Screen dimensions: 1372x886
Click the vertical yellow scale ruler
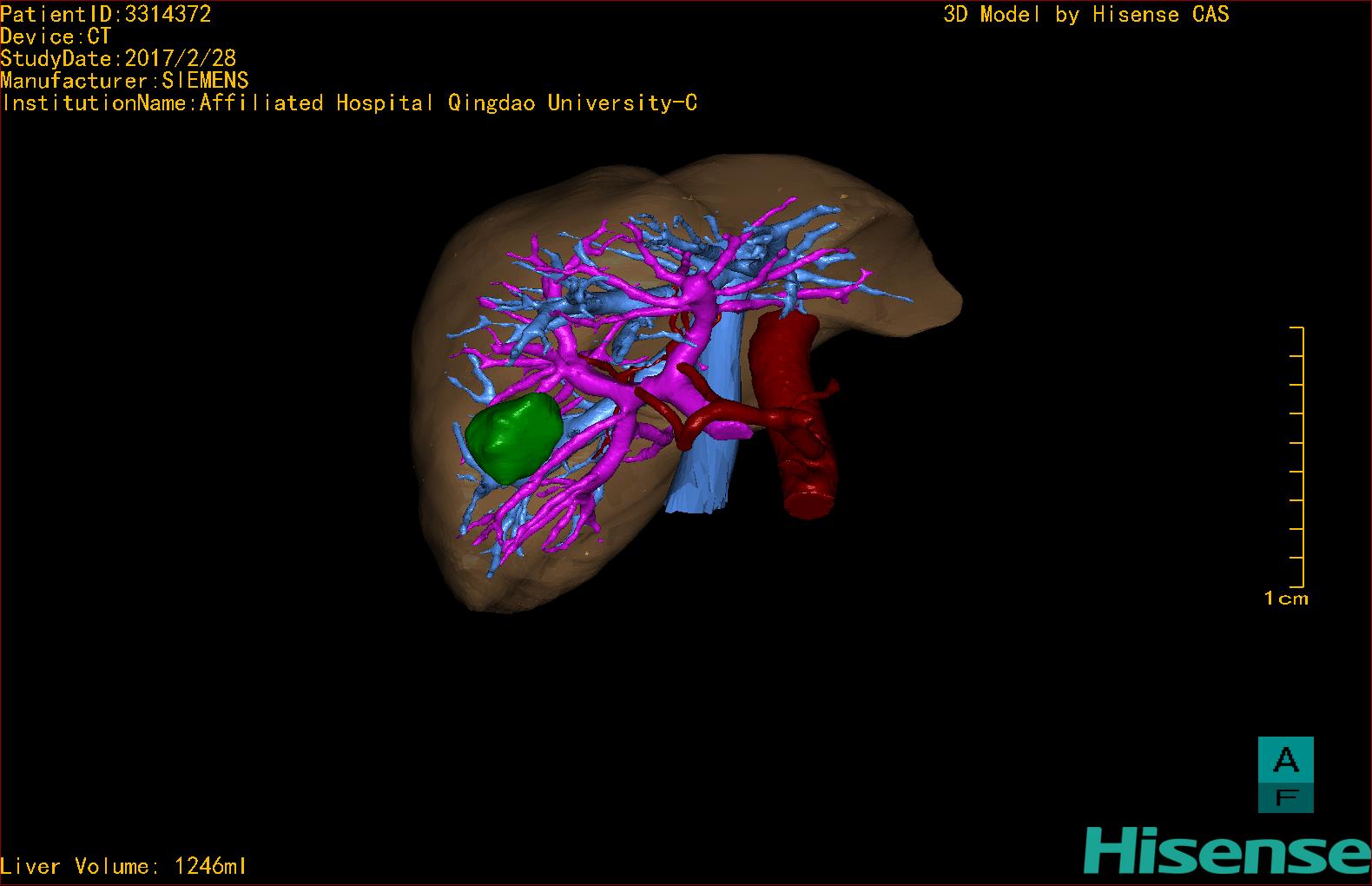click(x=1296, y=457)
